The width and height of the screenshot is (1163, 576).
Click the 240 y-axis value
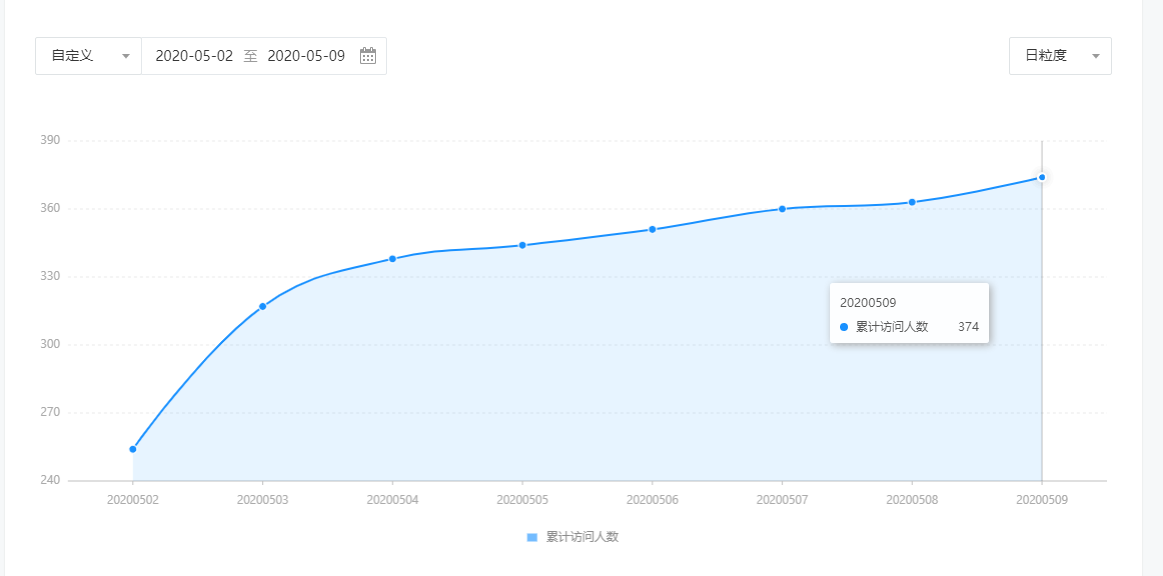point(50,480)
